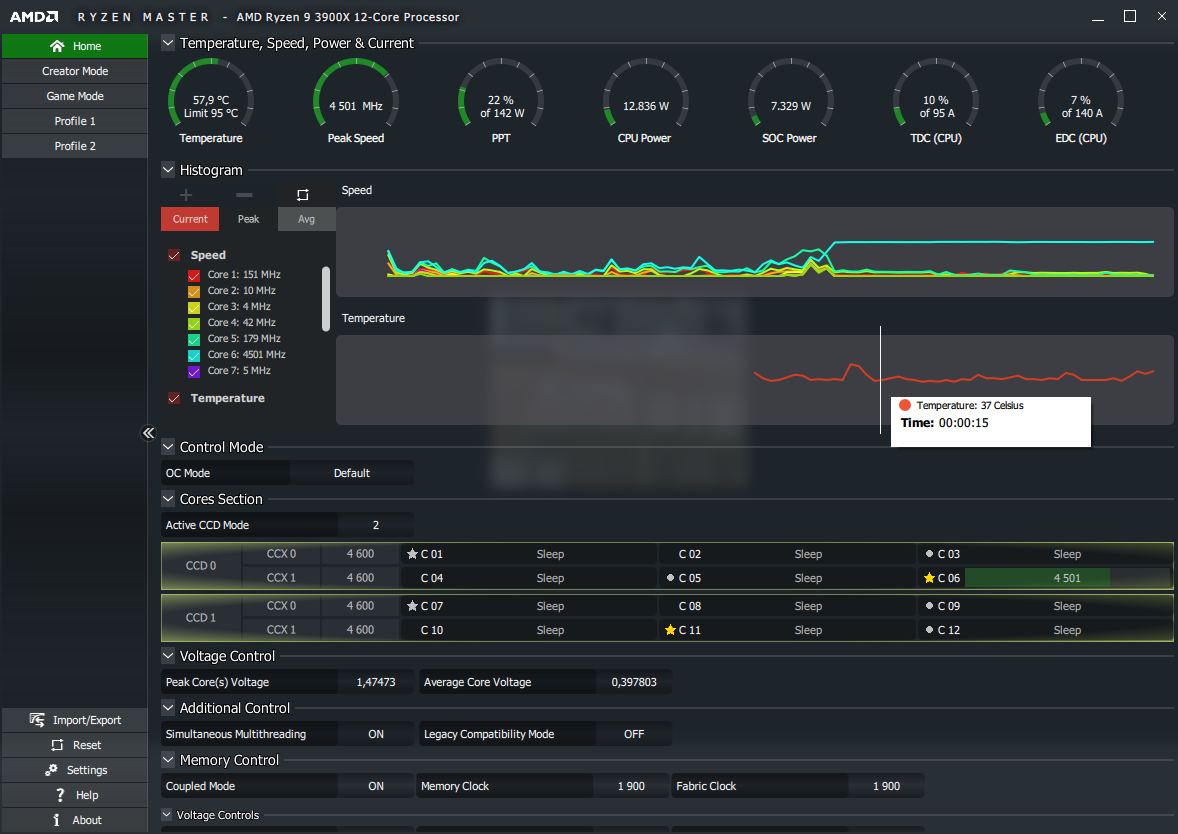Click the histogram zoom-in plus icon
Image resolution: width=1178 pixels, height=834 pixels.
point(186,195)
